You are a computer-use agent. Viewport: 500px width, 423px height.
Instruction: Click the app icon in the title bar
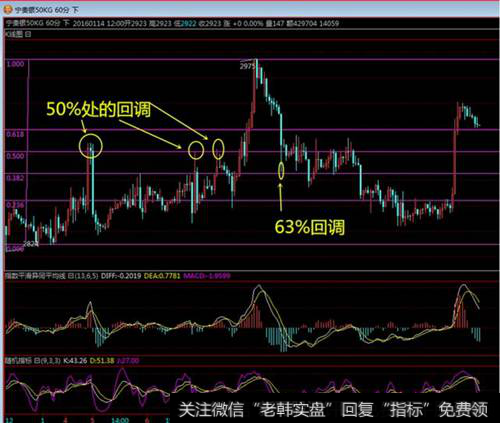[x=8, y=10]
